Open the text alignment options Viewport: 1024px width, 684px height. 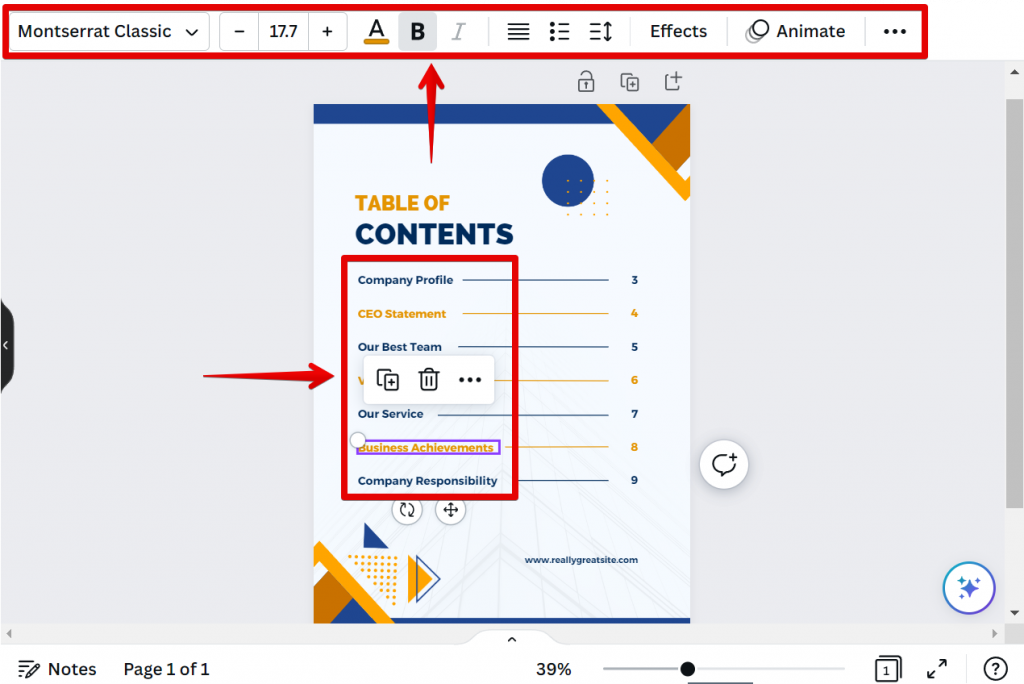click(x=517, y=31)
